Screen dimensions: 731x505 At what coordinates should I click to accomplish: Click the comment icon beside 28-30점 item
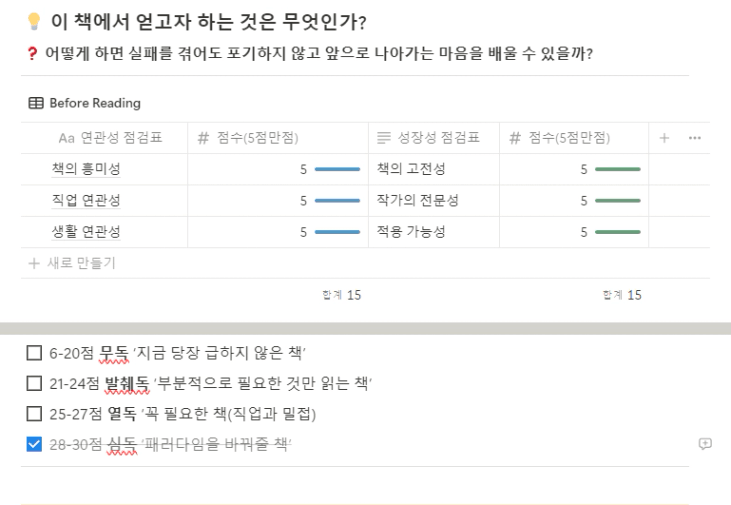tap(705, 443)
